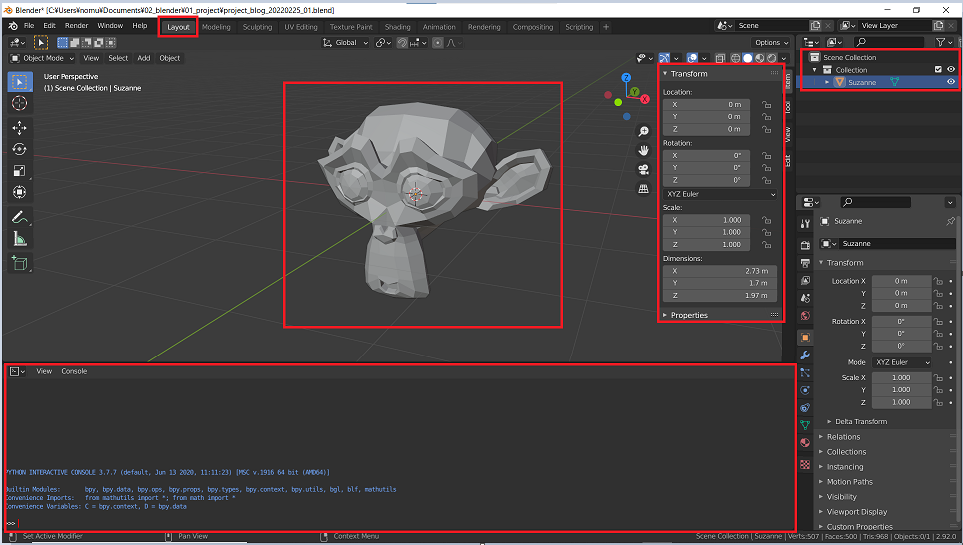Open the Material properties tab
963x545 pixels.
[805, 442]
